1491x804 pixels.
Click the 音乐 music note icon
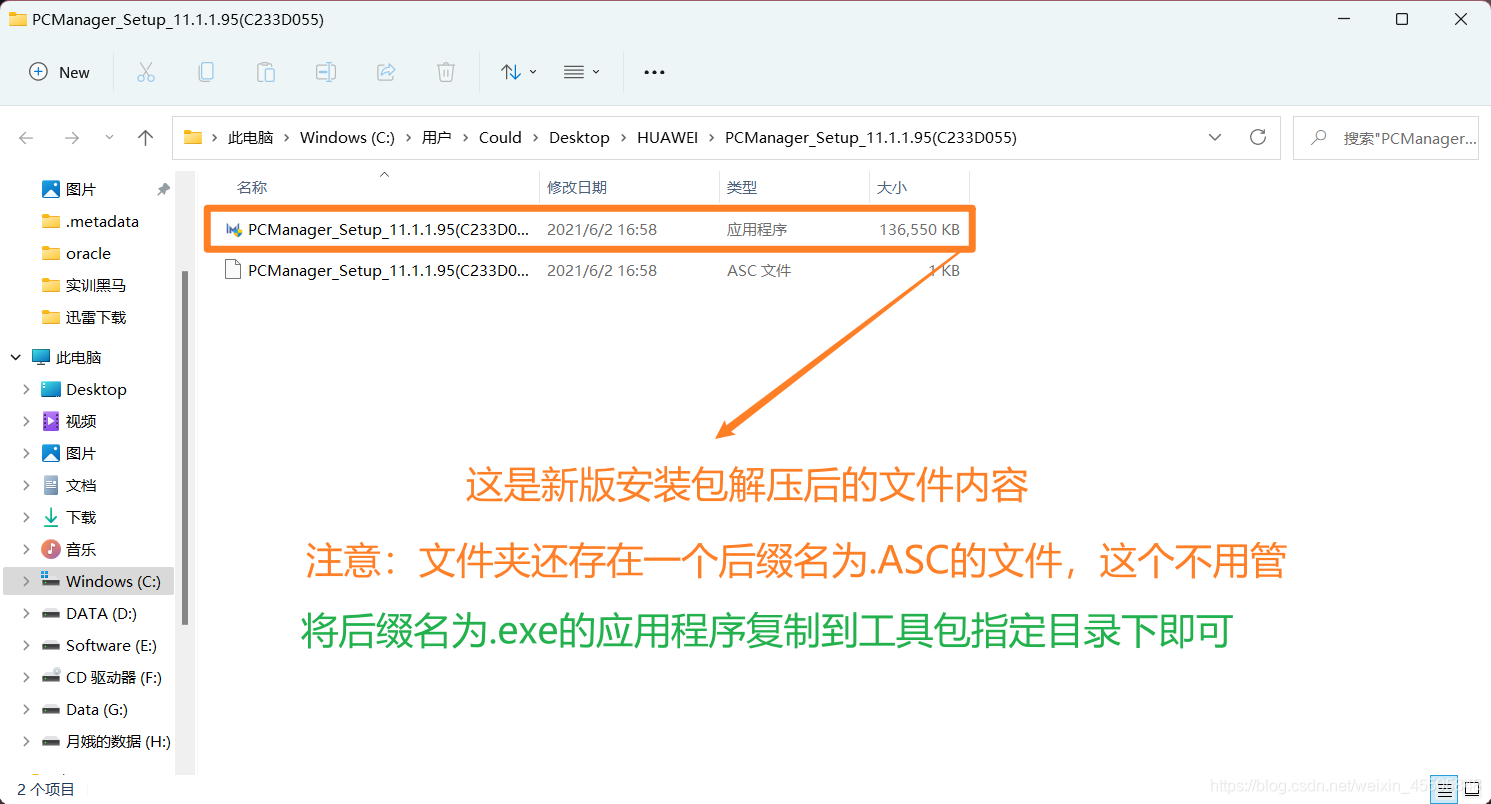pos(51,549)
